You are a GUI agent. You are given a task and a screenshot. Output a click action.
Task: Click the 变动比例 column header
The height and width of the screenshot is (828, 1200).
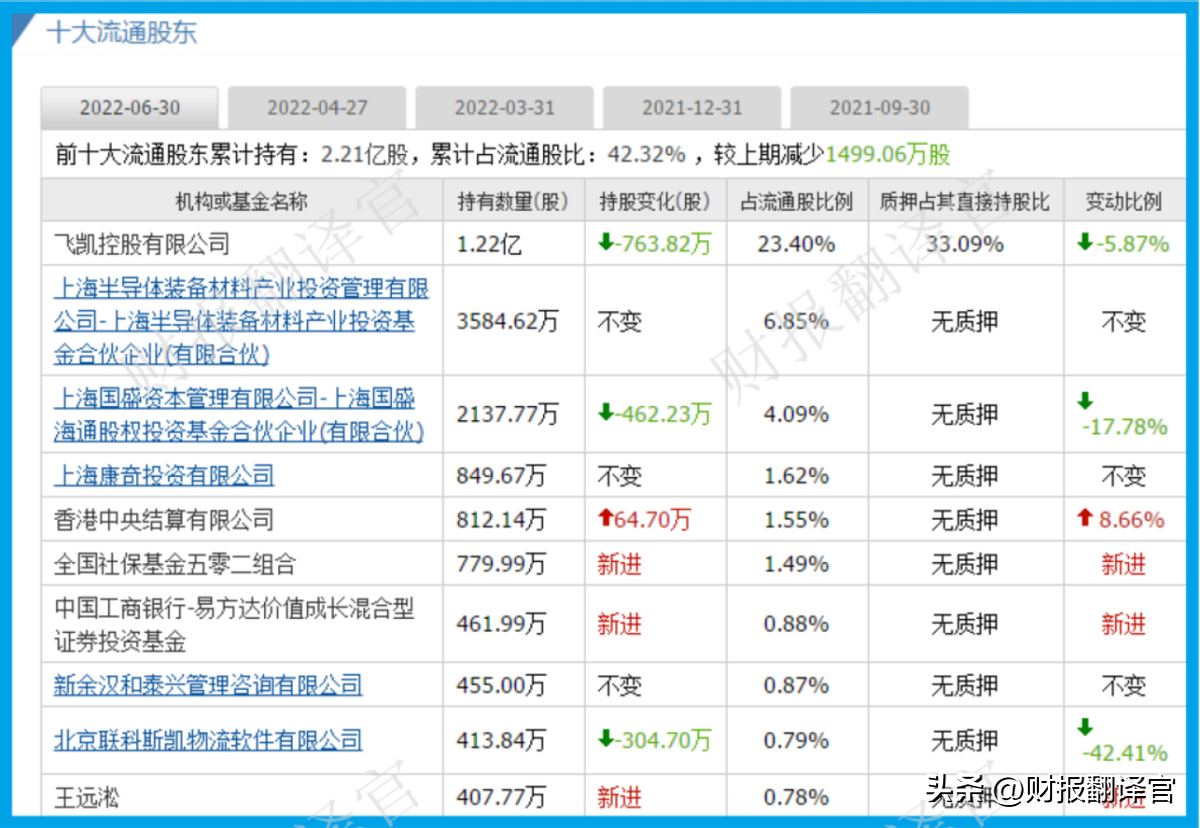1124,201
